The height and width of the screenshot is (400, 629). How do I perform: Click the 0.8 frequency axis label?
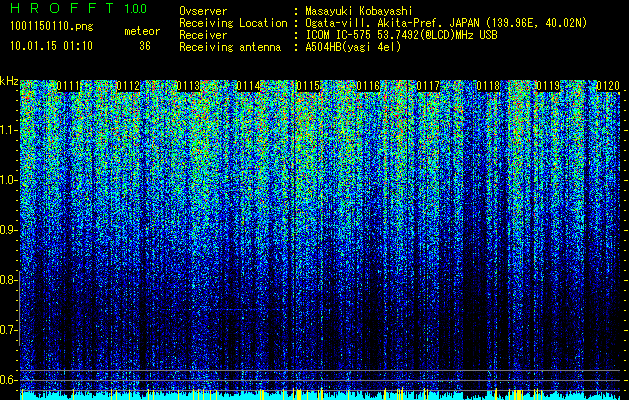click(9, 280)
